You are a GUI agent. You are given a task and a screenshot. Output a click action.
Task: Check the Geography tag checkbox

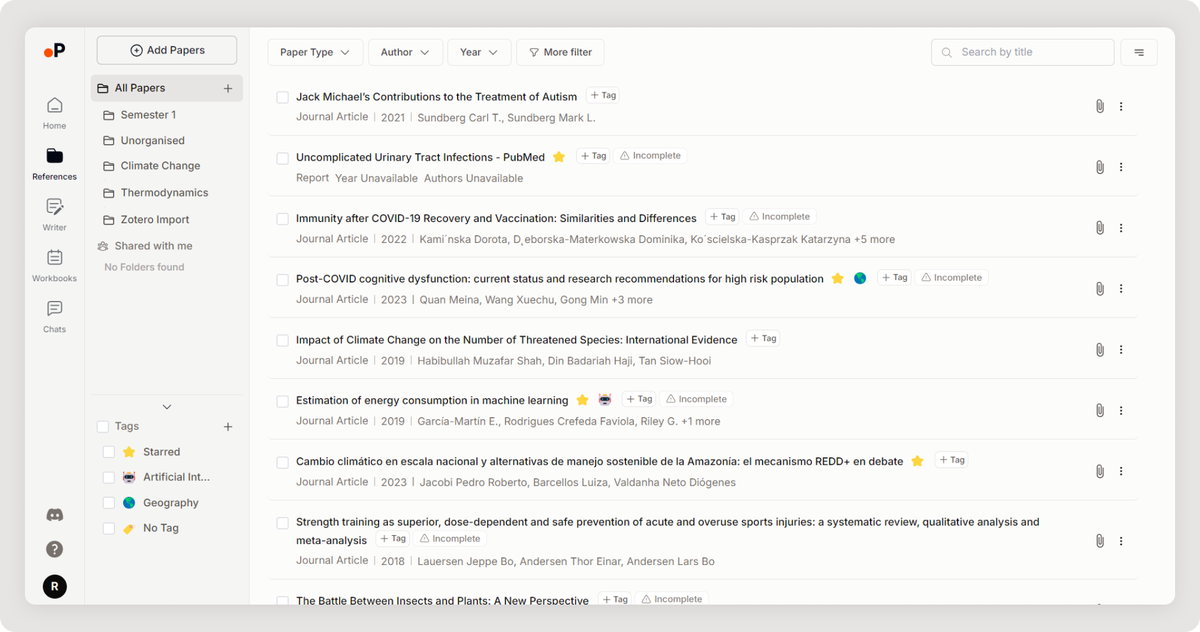[109, 503]
